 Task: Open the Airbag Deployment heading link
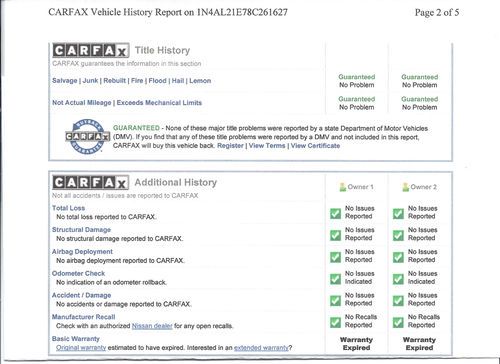[82, 252]
